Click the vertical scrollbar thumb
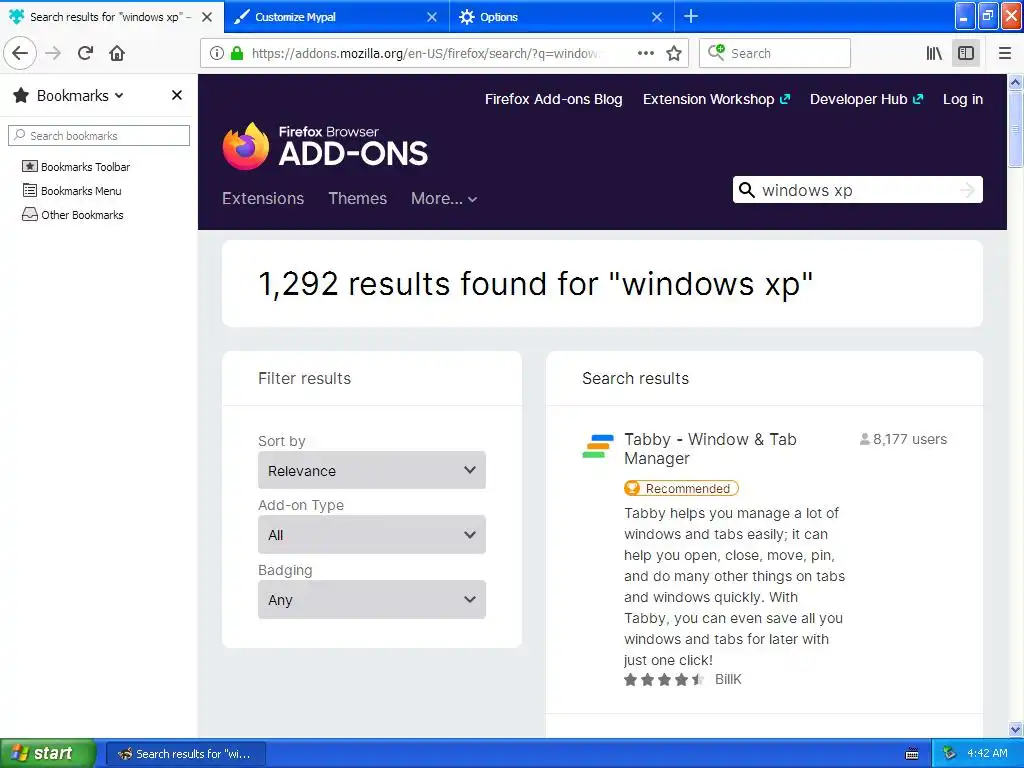1024x768 pixels. tap(1015, 129)
